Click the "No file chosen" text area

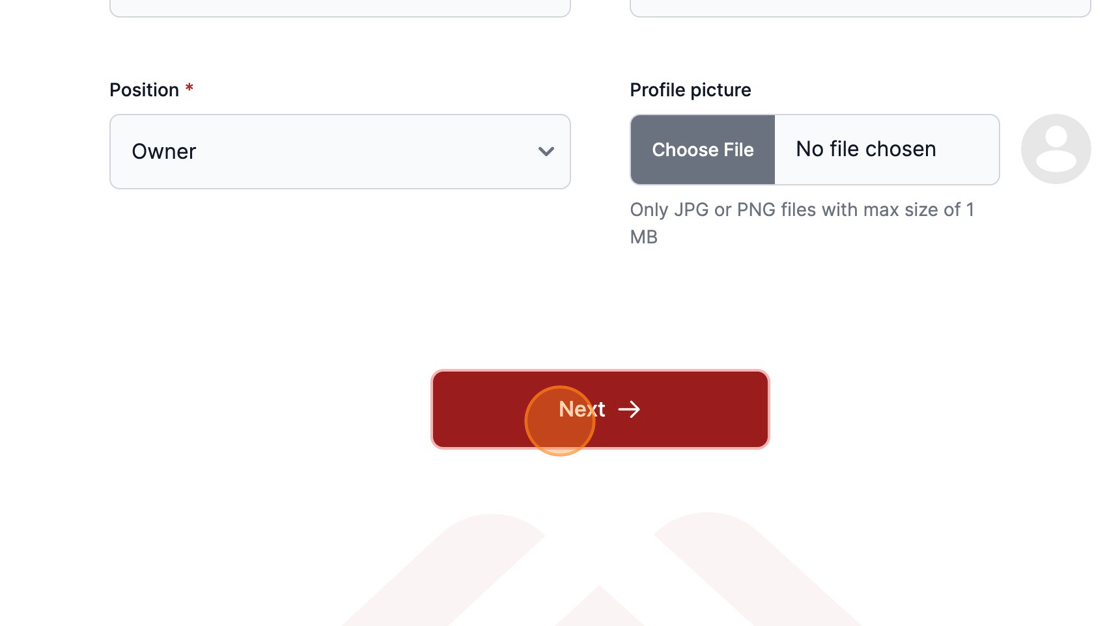pyautogui.click(x=866, y=149)
